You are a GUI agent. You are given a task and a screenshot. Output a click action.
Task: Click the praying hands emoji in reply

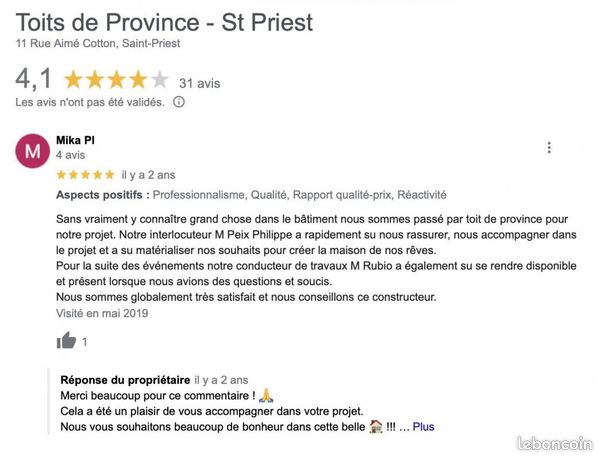[x=266, y=395]
